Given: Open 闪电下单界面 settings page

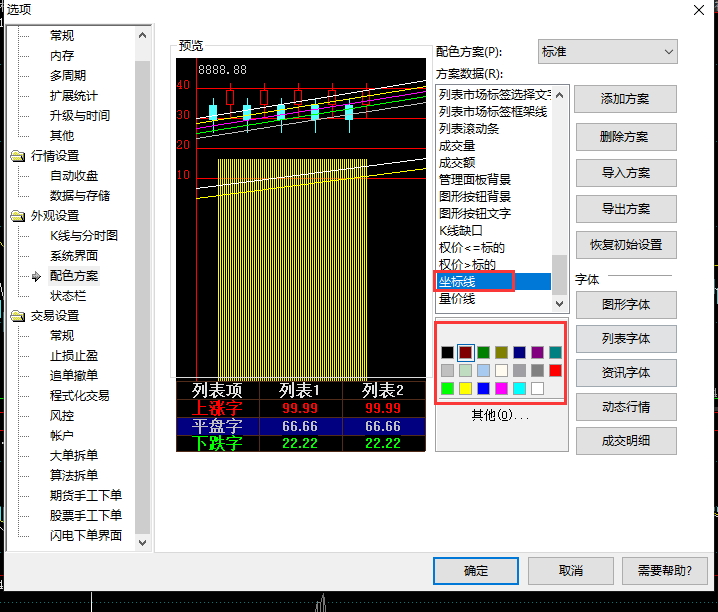Looking at the screenshot, I should pos(86,536).
